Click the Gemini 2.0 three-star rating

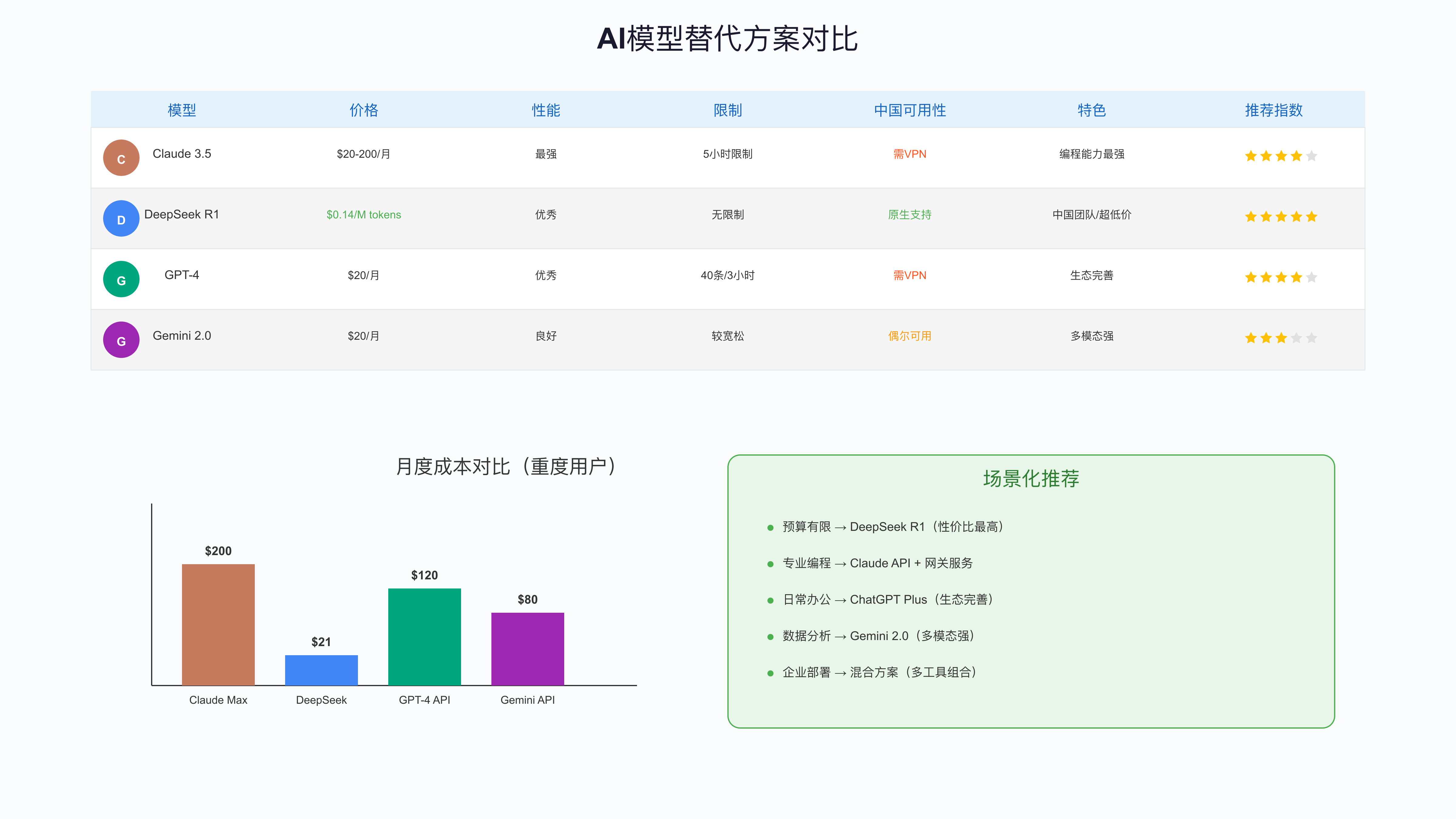(x=1281, y=338)
